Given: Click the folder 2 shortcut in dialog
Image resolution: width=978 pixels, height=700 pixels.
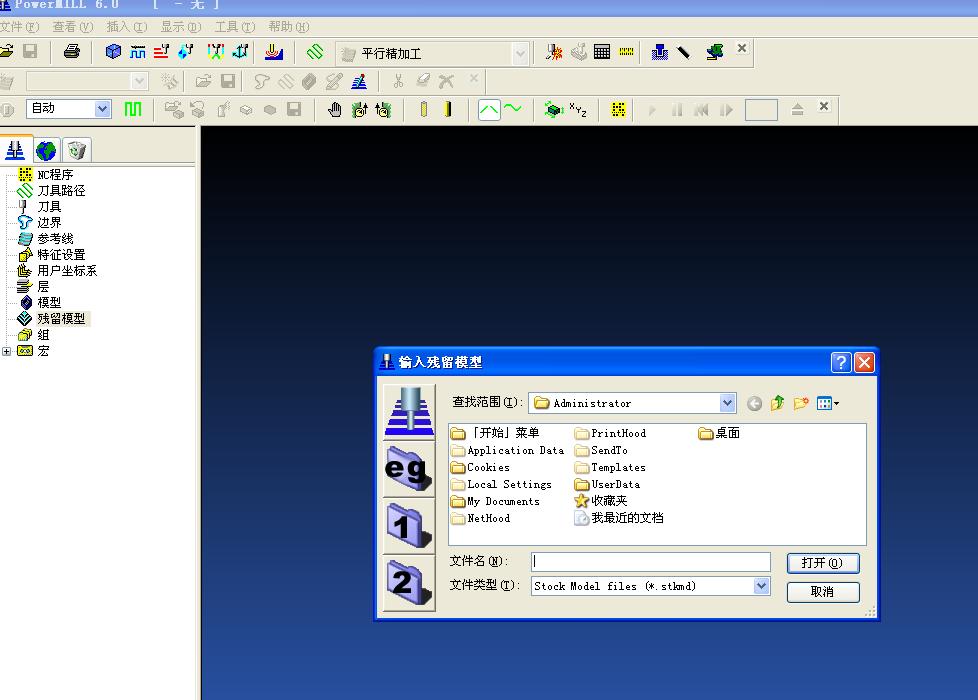Looking at the screenshot, I should pos(409,583).
